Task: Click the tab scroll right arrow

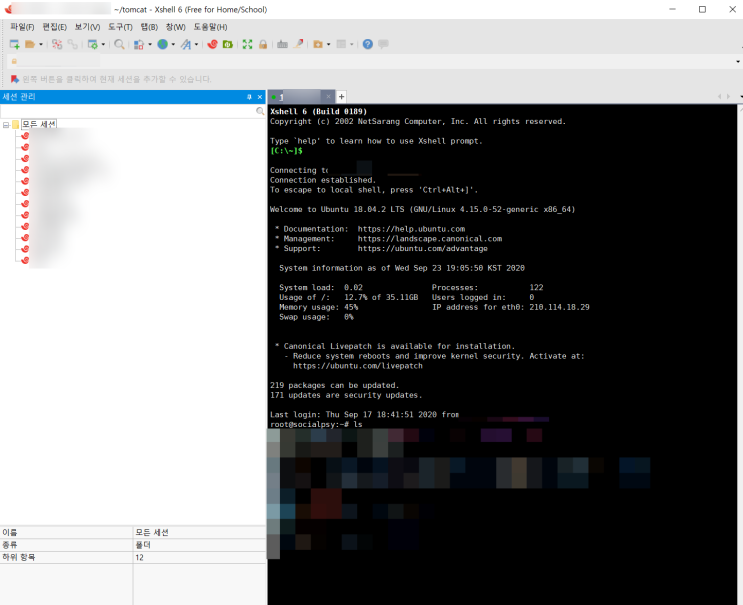Action: [x=728, y=97]
